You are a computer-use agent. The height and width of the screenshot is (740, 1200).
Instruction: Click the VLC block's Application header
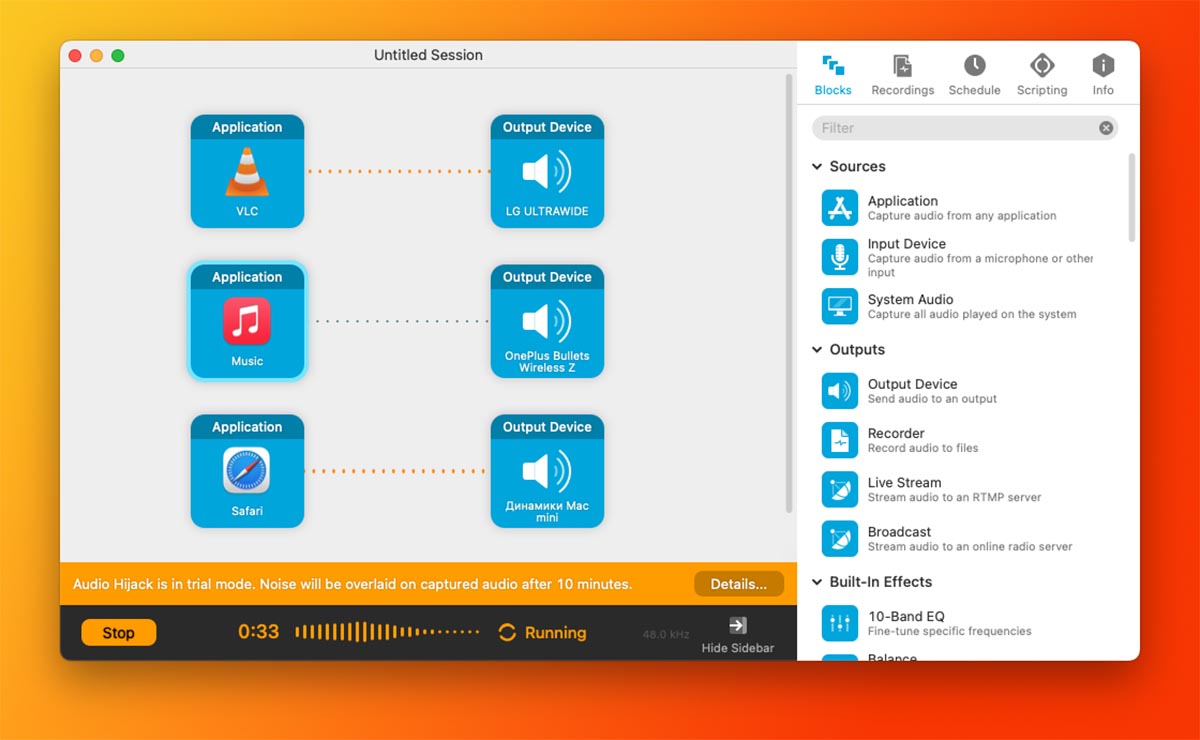click(x=247, y=127)
